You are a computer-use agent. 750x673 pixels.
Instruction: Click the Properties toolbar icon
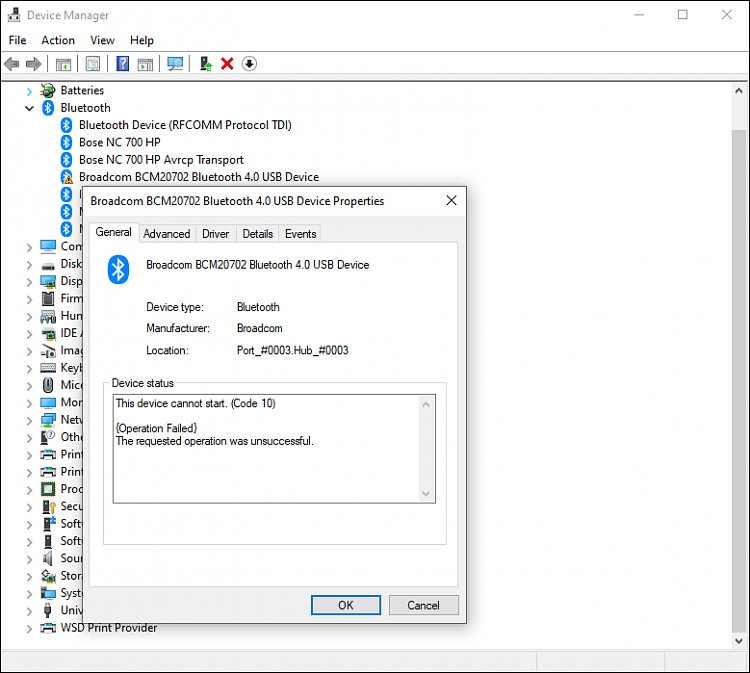click(93, 64)
